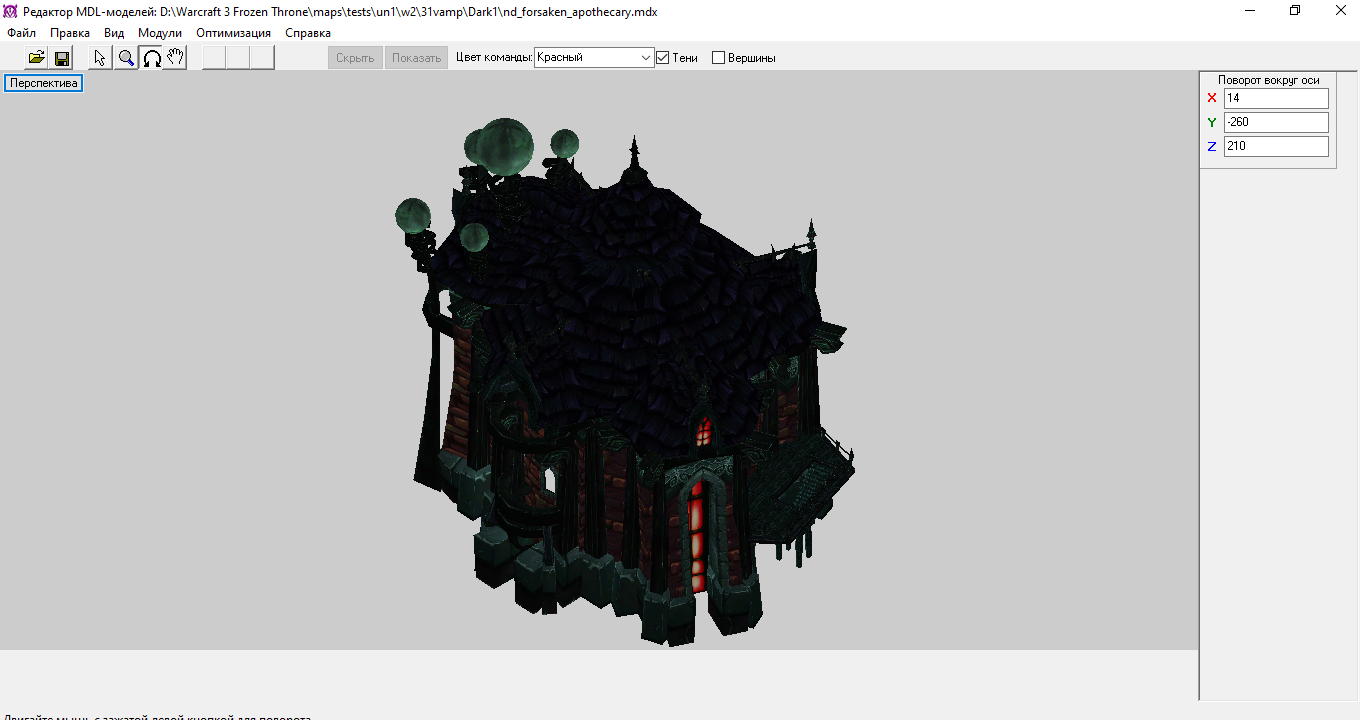Viewport: 1360px width, 720px height.
Task: Minimize the MDL editor window
Action: [1250, 11]
